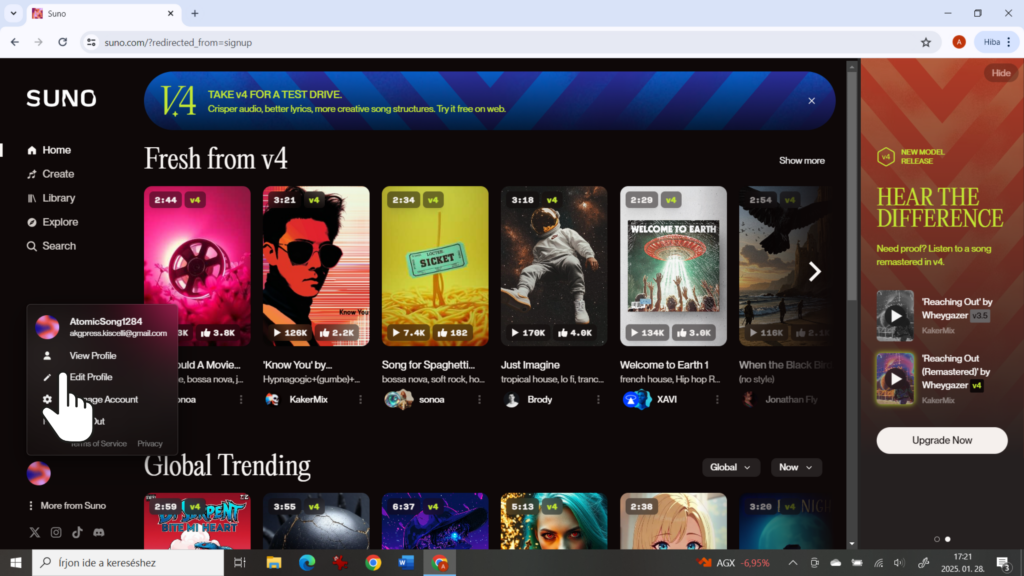Go to Explore in the sidebar
1024x576 pixels.
click(x=59, y=222)
